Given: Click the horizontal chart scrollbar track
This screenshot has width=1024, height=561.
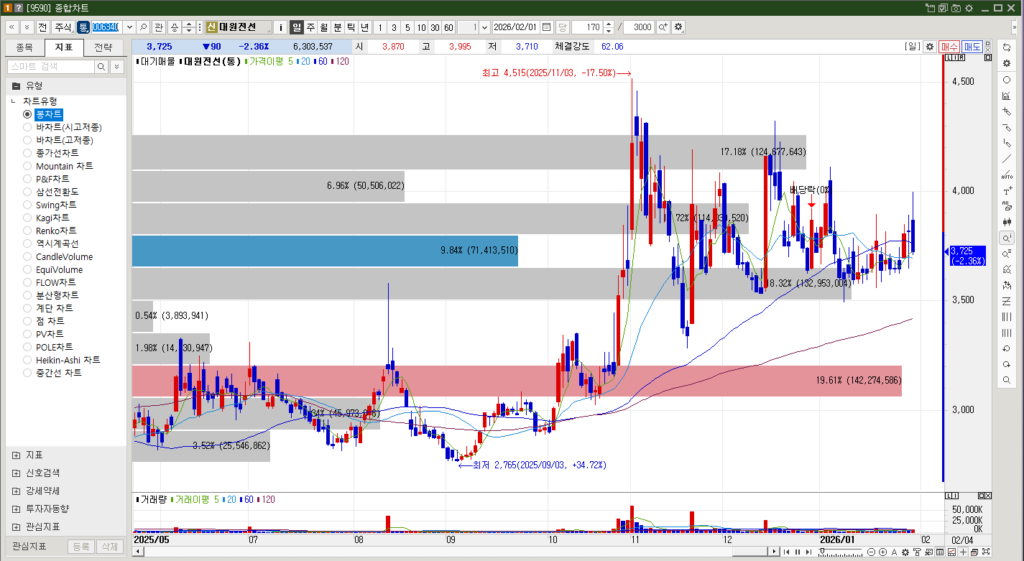Looking at the screenshot, I should [x=500, y=553].
